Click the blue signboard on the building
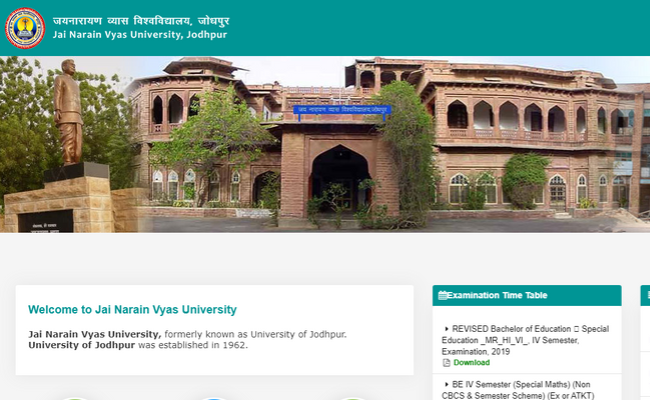Image resolution: width=650 pixels, height=400 pixels. pos(342,110)
